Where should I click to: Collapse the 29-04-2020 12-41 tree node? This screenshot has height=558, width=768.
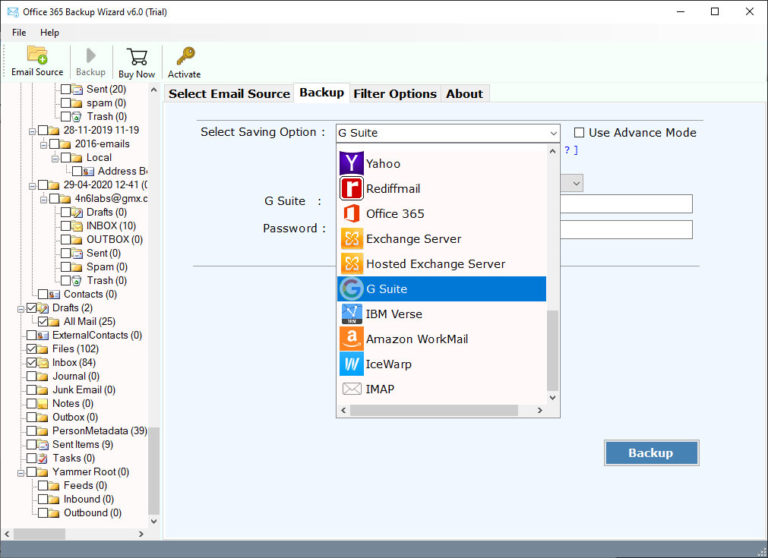(x=32, y=186)
